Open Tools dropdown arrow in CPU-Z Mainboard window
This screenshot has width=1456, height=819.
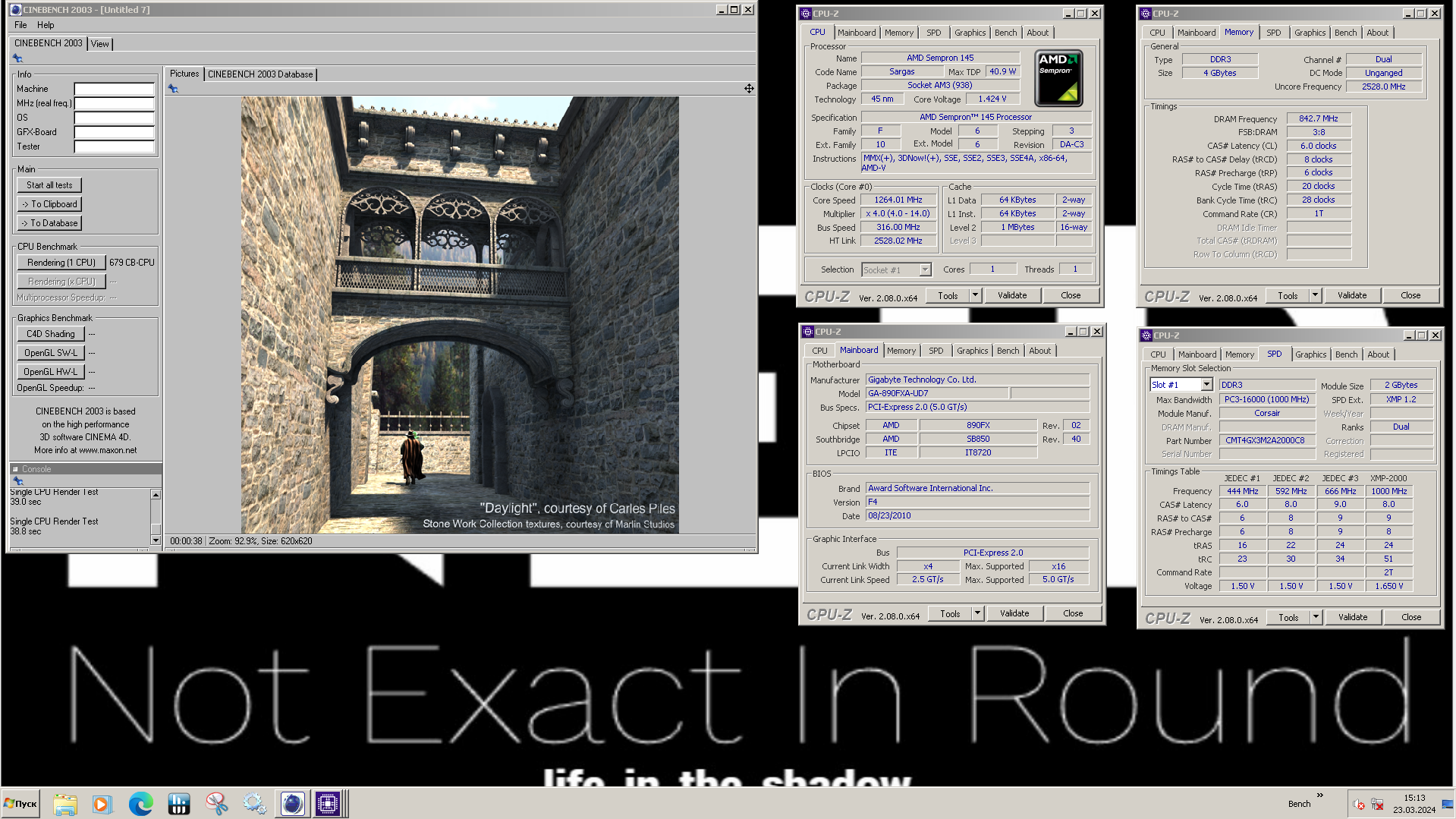(977, 613)
